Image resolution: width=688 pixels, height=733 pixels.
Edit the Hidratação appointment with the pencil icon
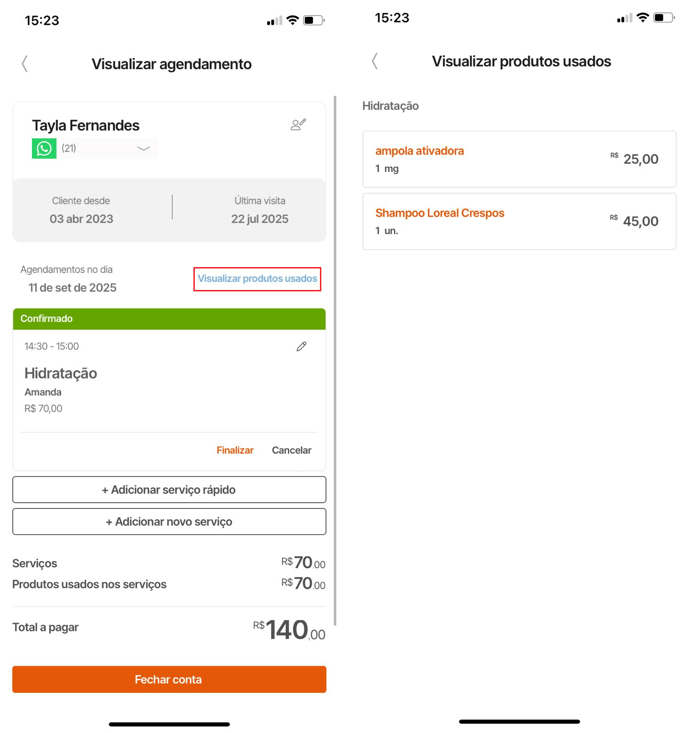click(301, 346)
